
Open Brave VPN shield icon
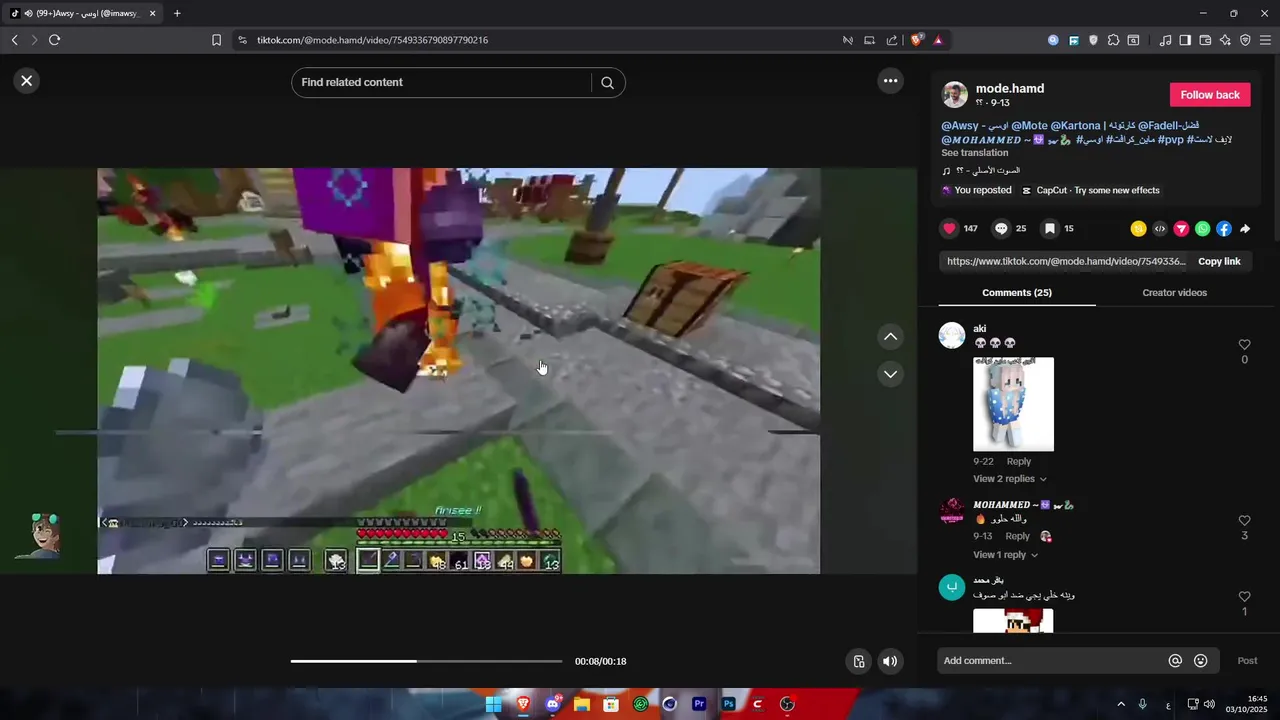pos(1245,40)
